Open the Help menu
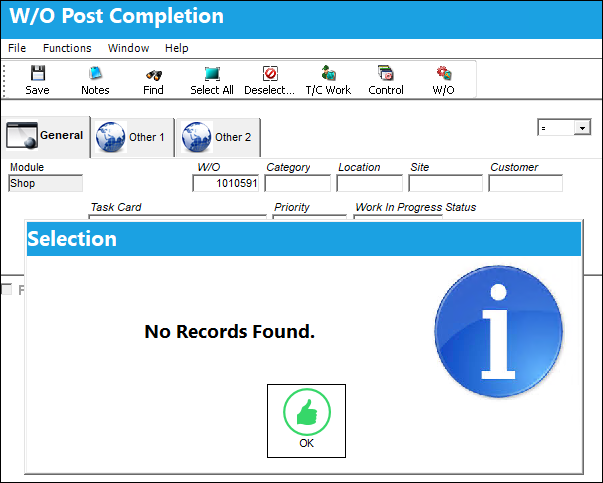This screenshot has width=603, height=483. [177, 48]
